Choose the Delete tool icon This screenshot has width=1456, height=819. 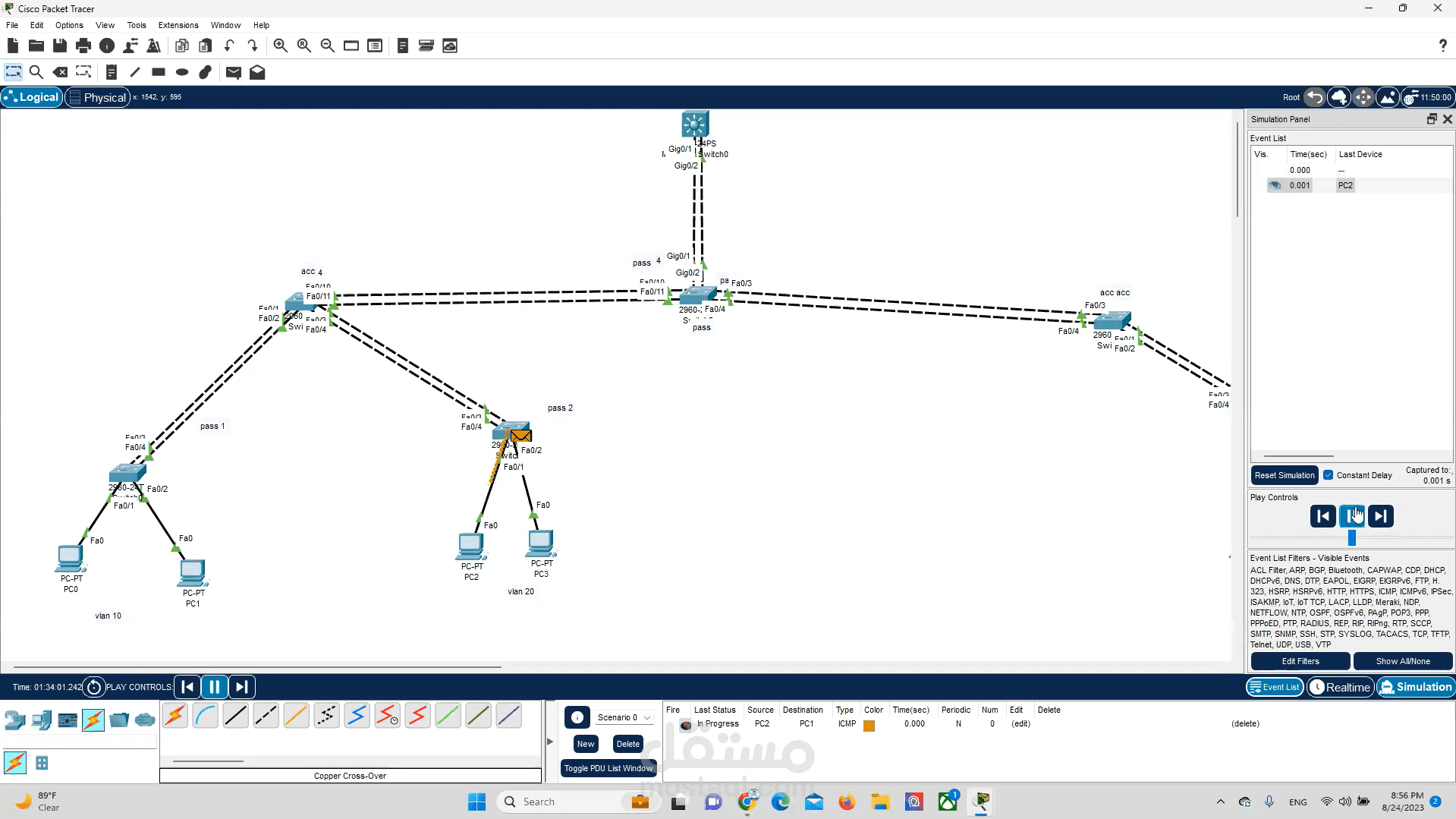click(60, 72)
